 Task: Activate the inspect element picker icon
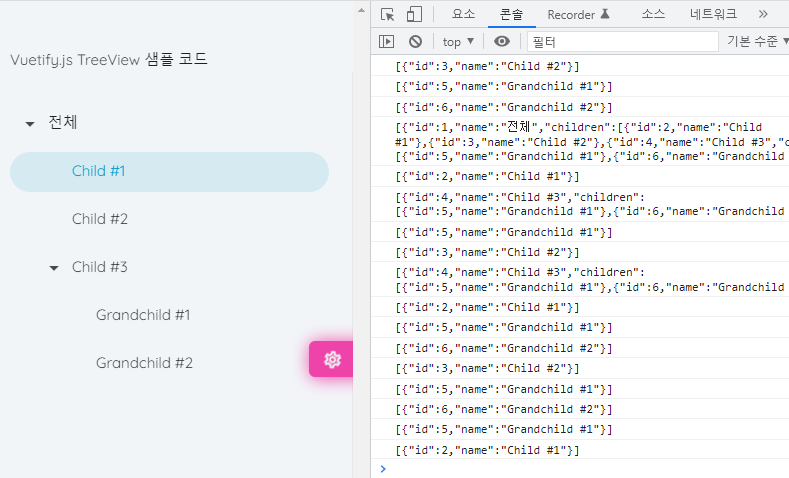pyautogui.click(x=388, y=14)
